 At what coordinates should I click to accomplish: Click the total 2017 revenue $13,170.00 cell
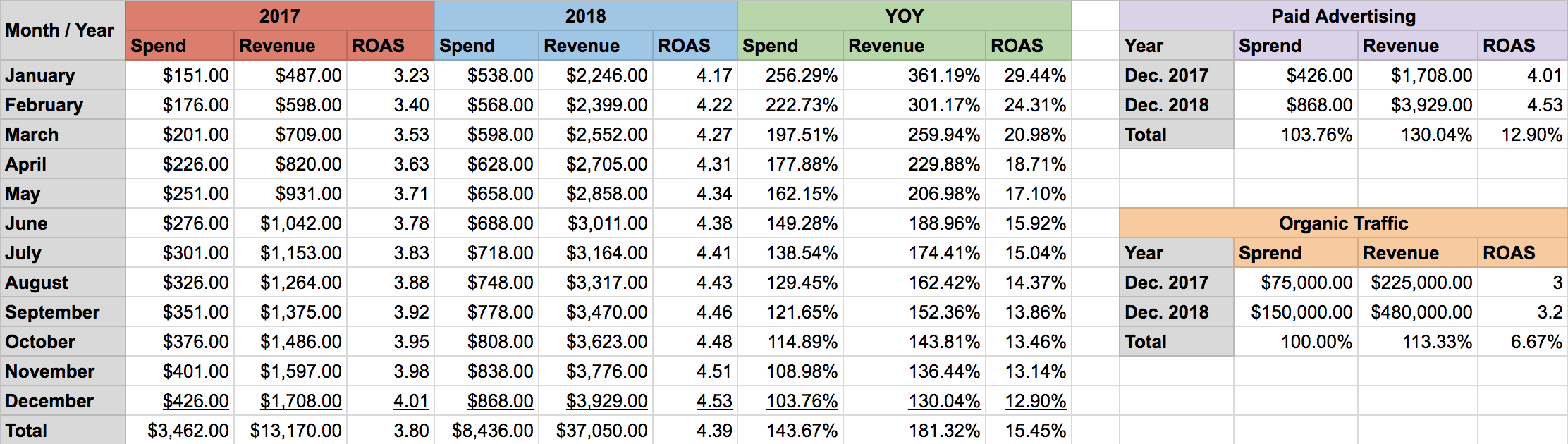(295, 431)
